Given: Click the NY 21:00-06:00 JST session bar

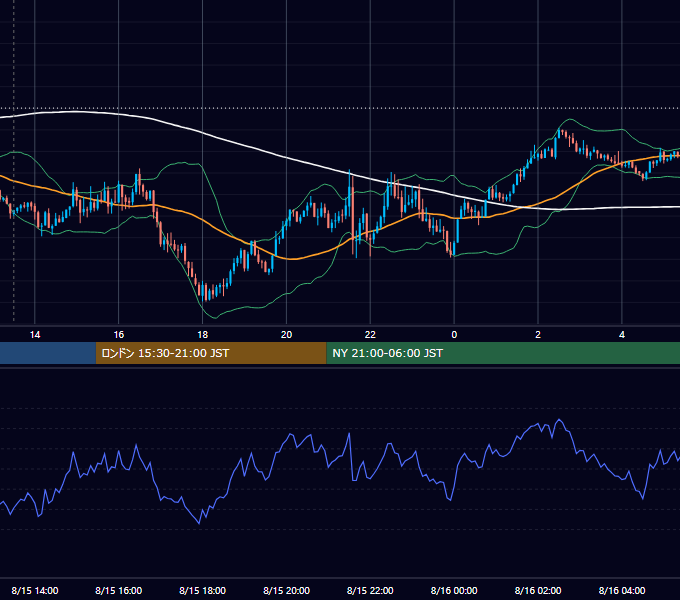Looking at the screenshot, I should (x=503, y=353).
